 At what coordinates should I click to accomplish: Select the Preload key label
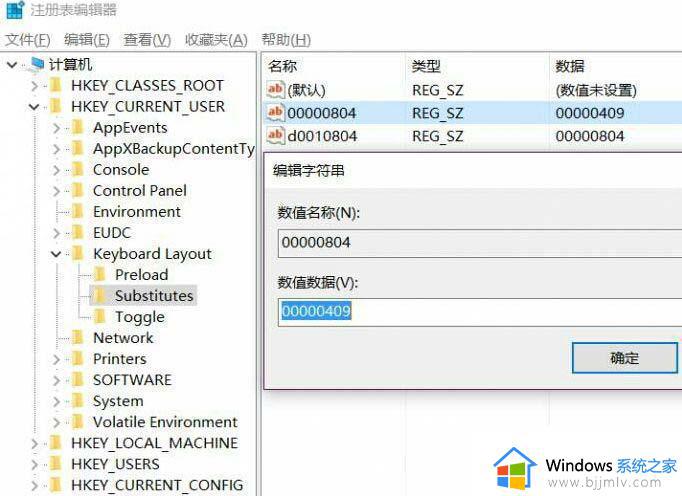pyautogui.click(x=142, y=275)
